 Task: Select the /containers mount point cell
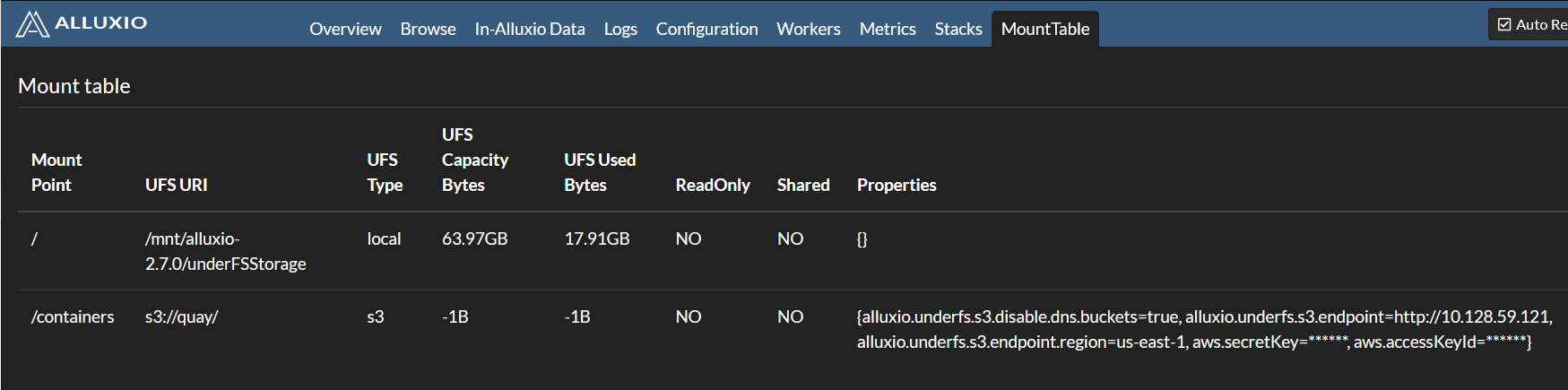tap(73, 316)
